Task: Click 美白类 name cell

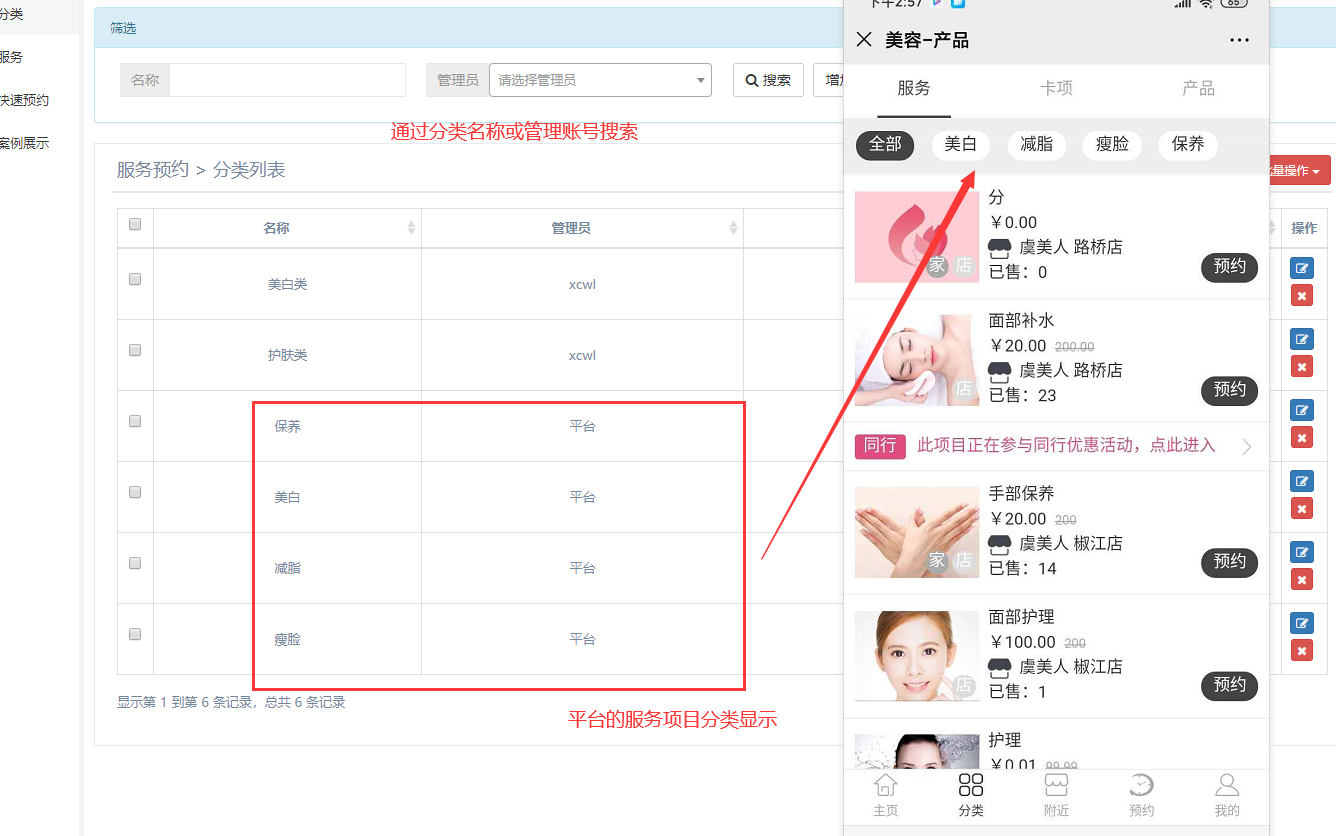Action: [287, 284]
